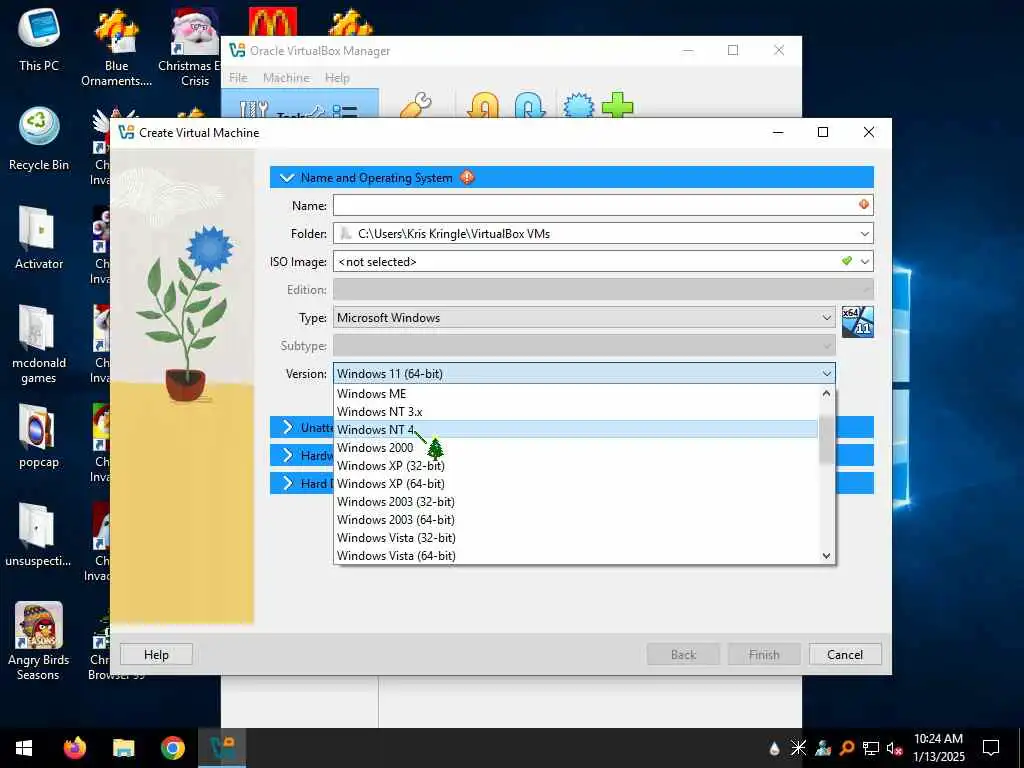This screenshot has width=1024, height=768.
Task: Click the VirtualBox Manager wrench settings icon
Action: (x=416, y=104)
